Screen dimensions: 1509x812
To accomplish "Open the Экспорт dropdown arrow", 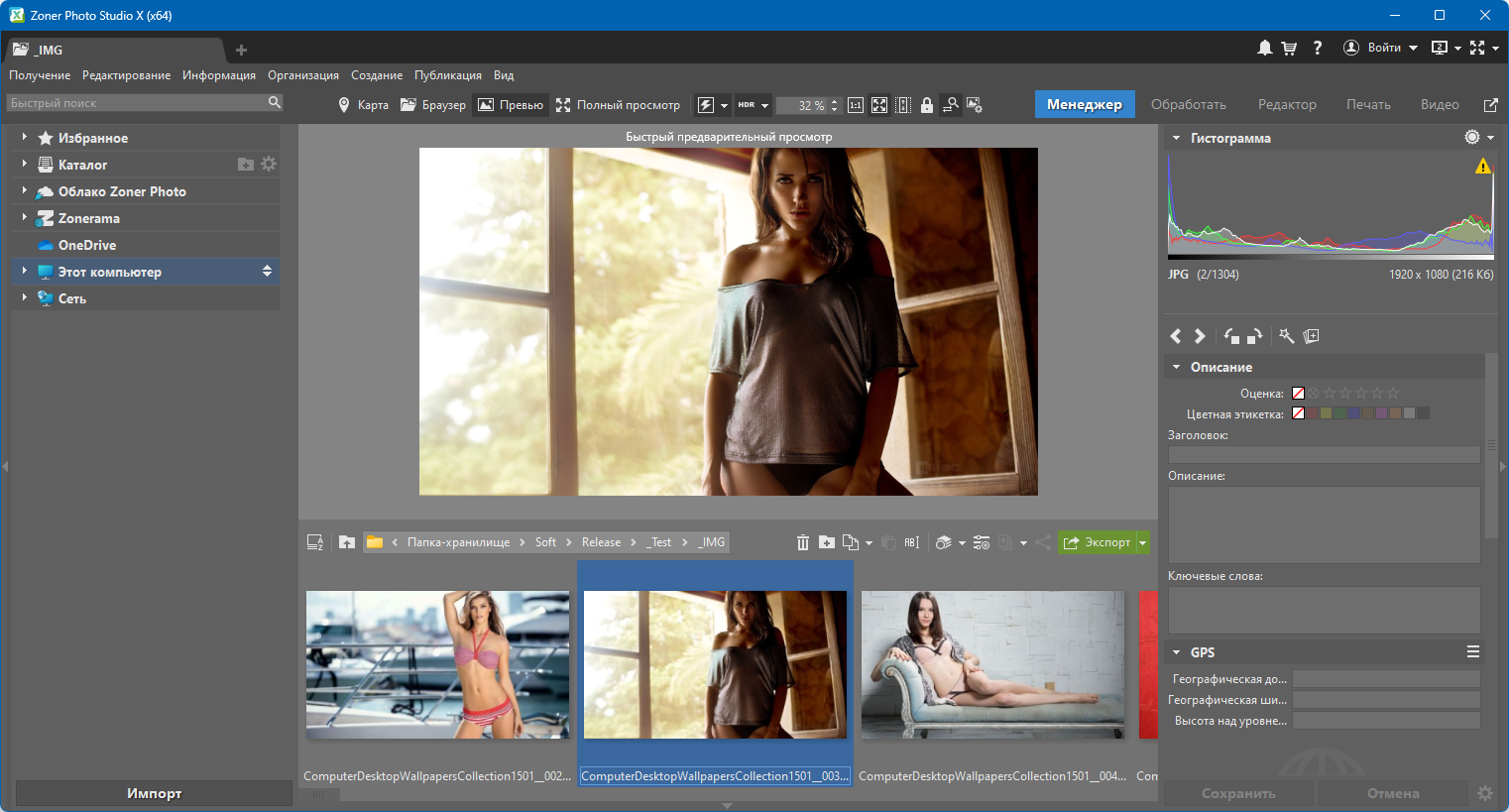I will click(1143, 542).
